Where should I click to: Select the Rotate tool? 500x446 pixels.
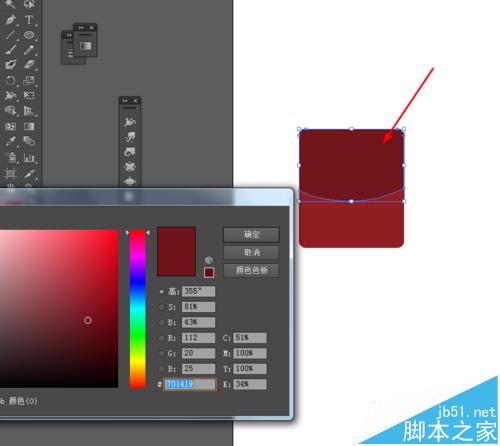click(10, 80)
